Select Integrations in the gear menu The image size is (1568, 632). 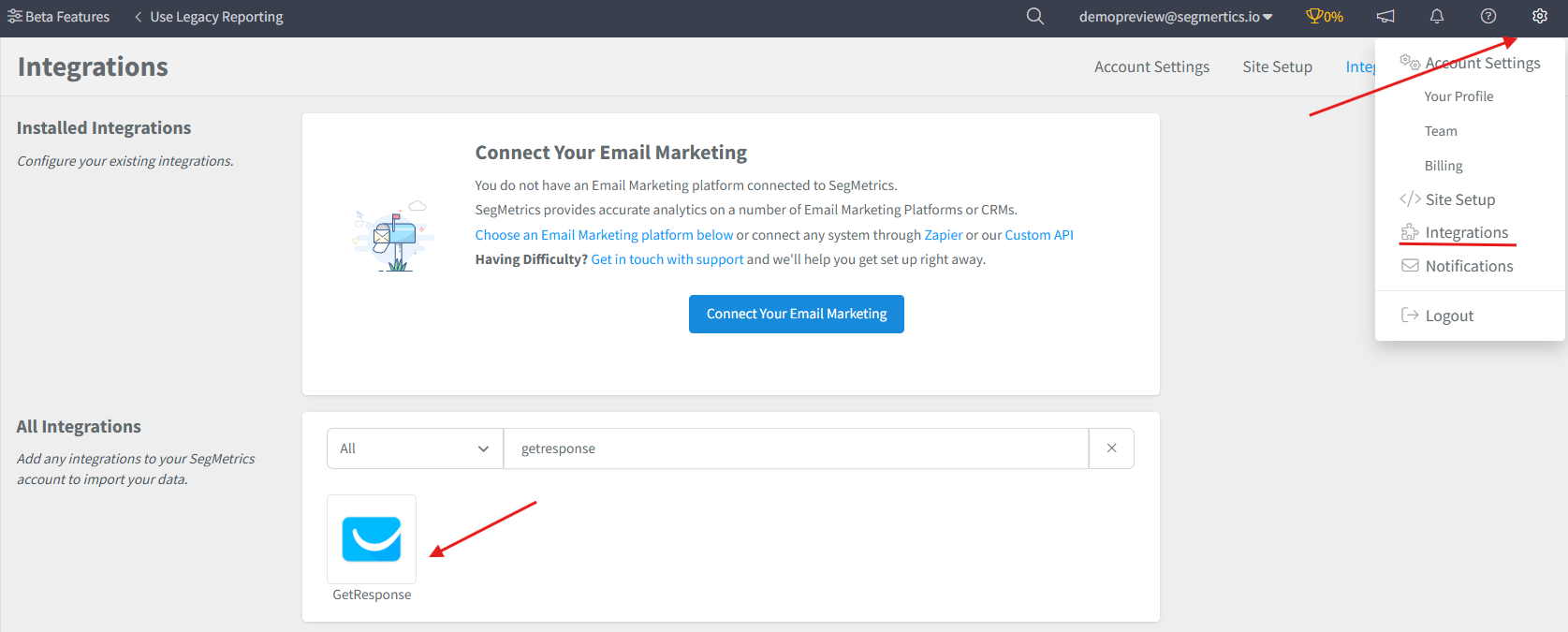coord(1455,232)
